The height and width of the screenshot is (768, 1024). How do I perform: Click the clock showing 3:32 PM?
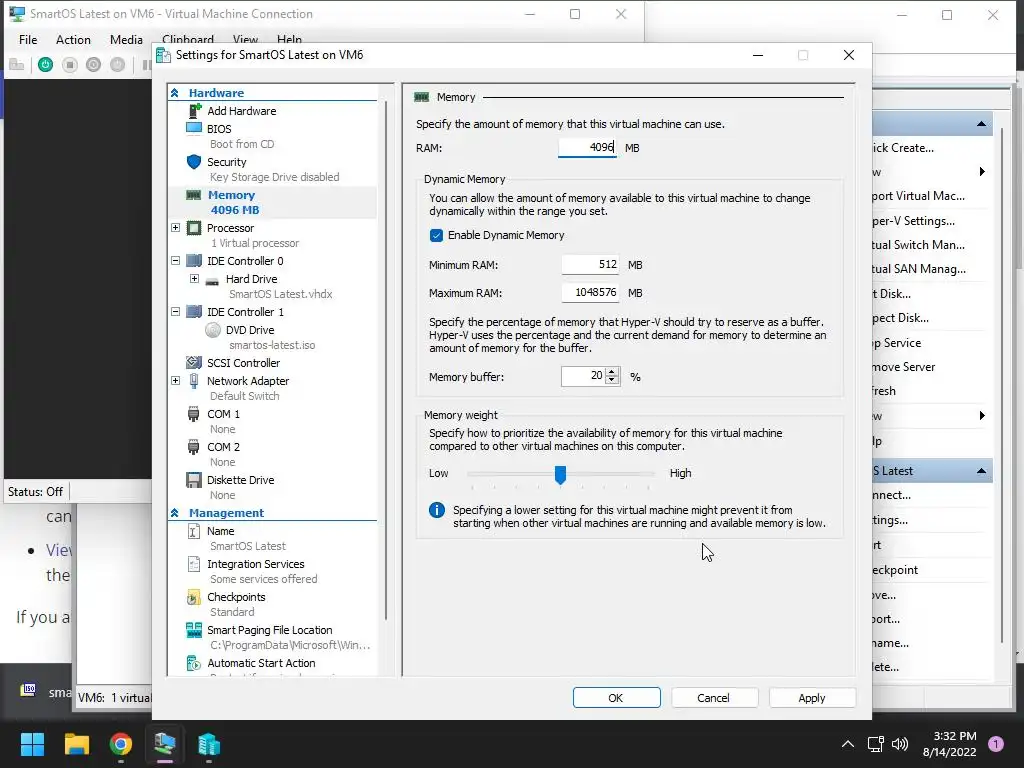(954, 736)
